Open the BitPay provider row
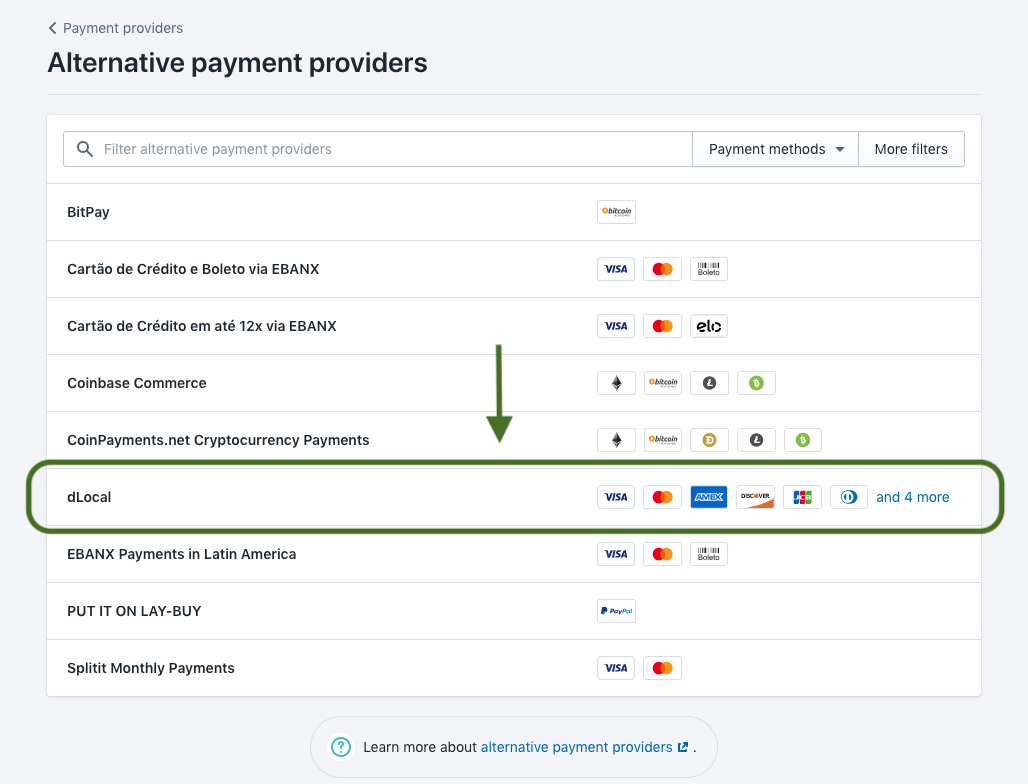The width and height of the screenshot is (1028, 784). [514, 212]
